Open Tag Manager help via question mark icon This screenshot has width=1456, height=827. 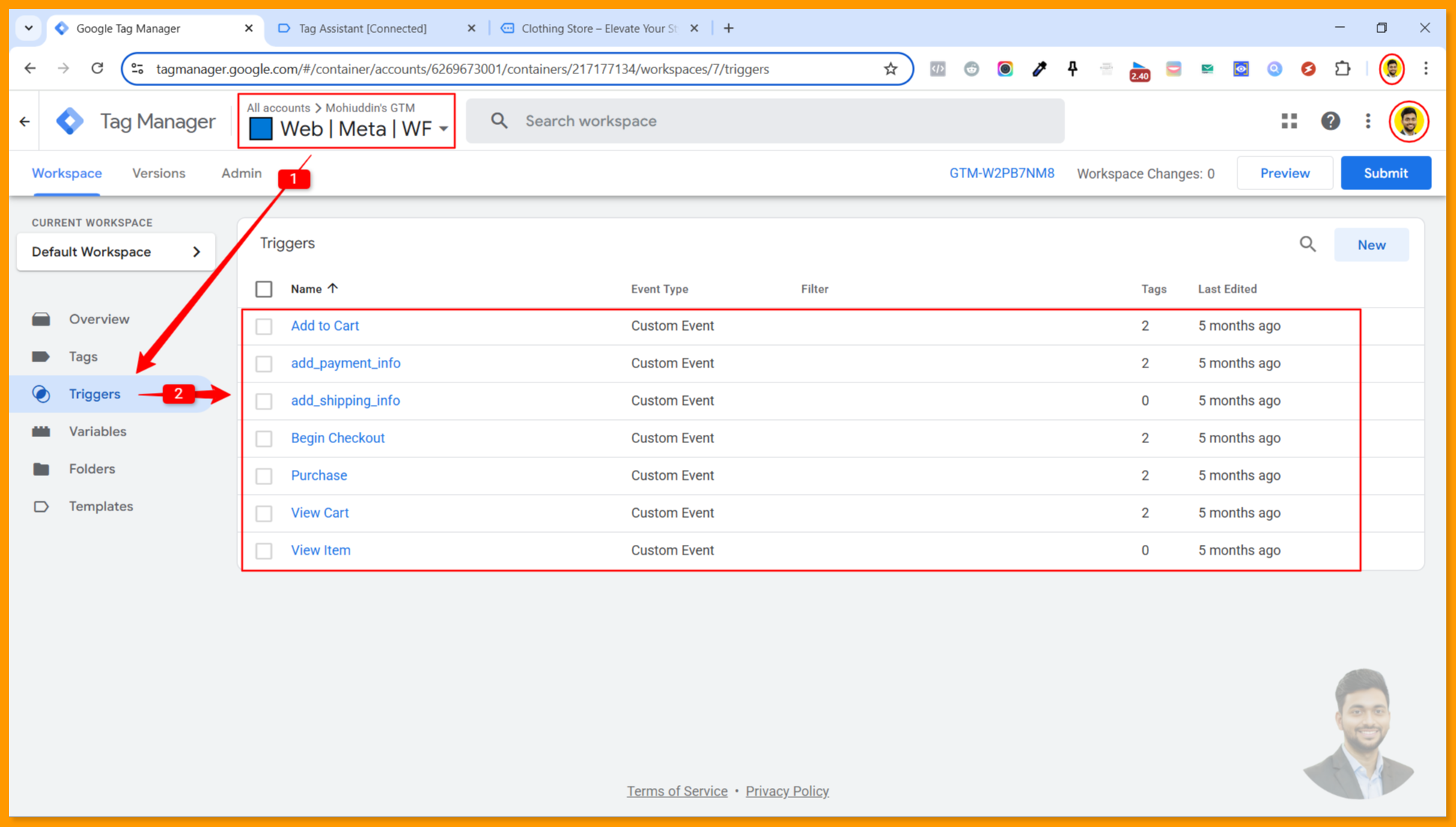1331,120
